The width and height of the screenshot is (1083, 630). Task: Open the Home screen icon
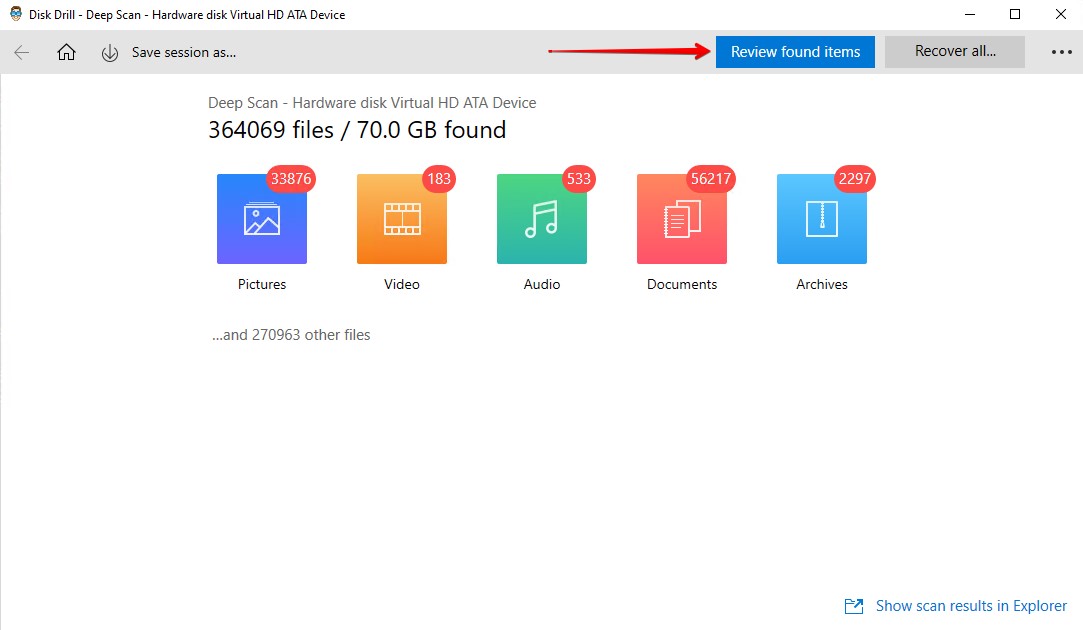(66, 52)
